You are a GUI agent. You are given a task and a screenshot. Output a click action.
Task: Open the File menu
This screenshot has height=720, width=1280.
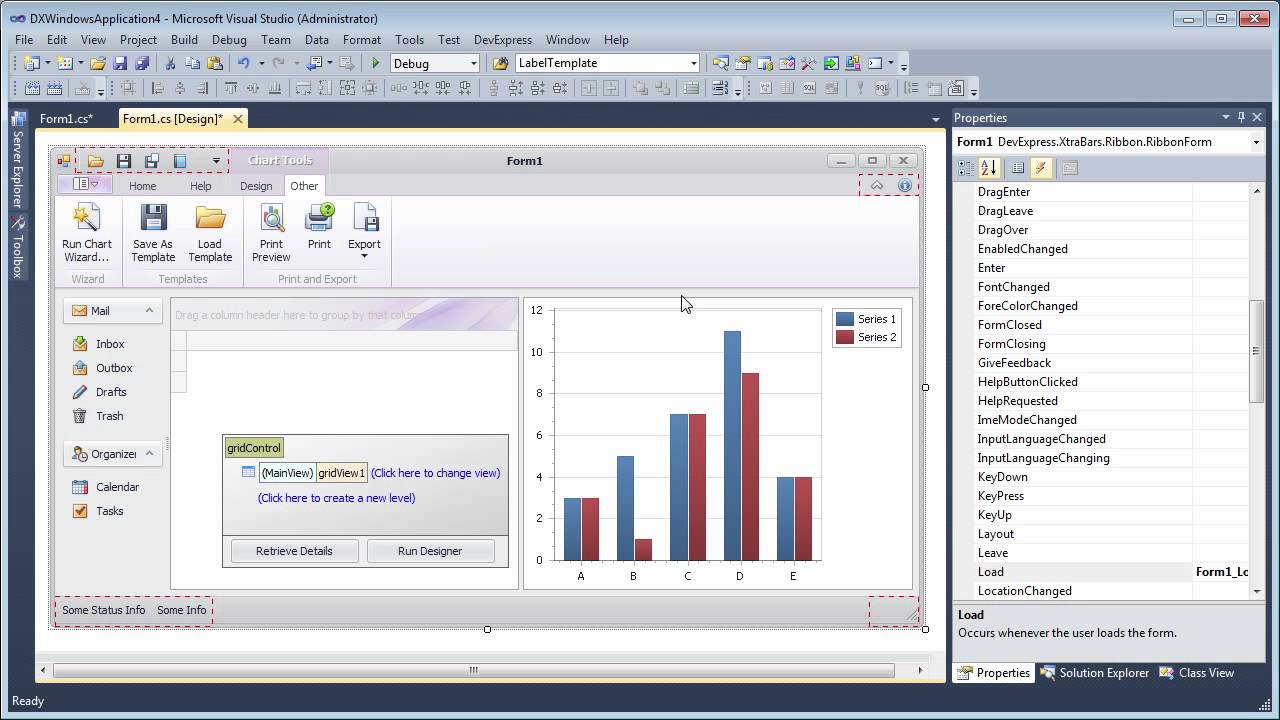24,40
